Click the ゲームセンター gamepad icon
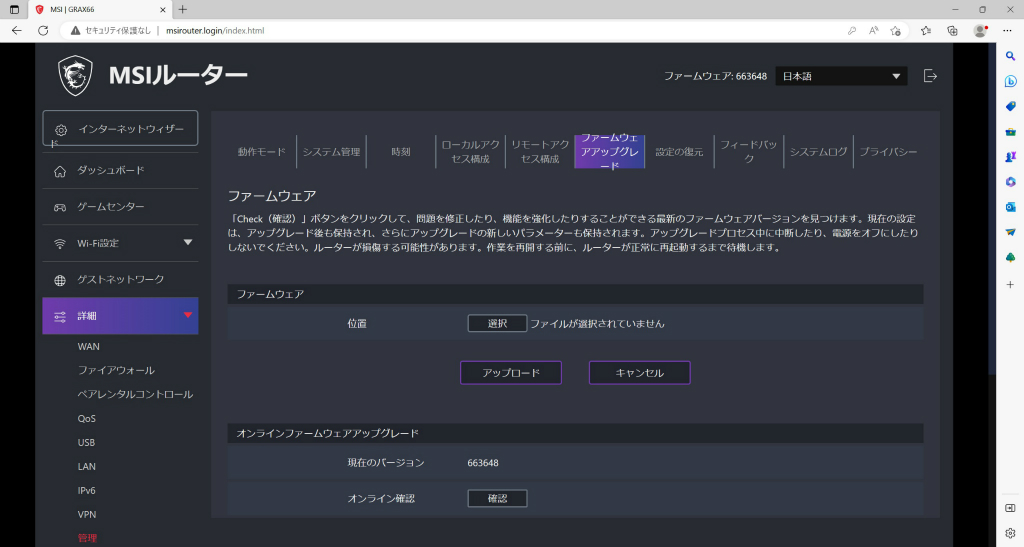This screenshot has width=1024, height=547. pos(60,207)
